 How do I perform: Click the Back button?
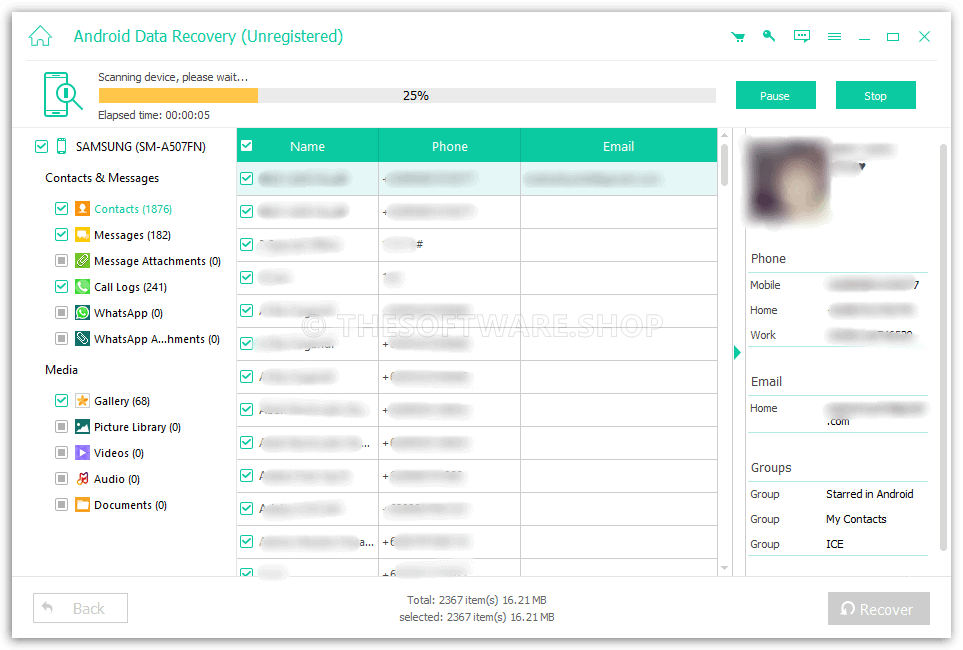pyautogui.click(x=80, y=608)
